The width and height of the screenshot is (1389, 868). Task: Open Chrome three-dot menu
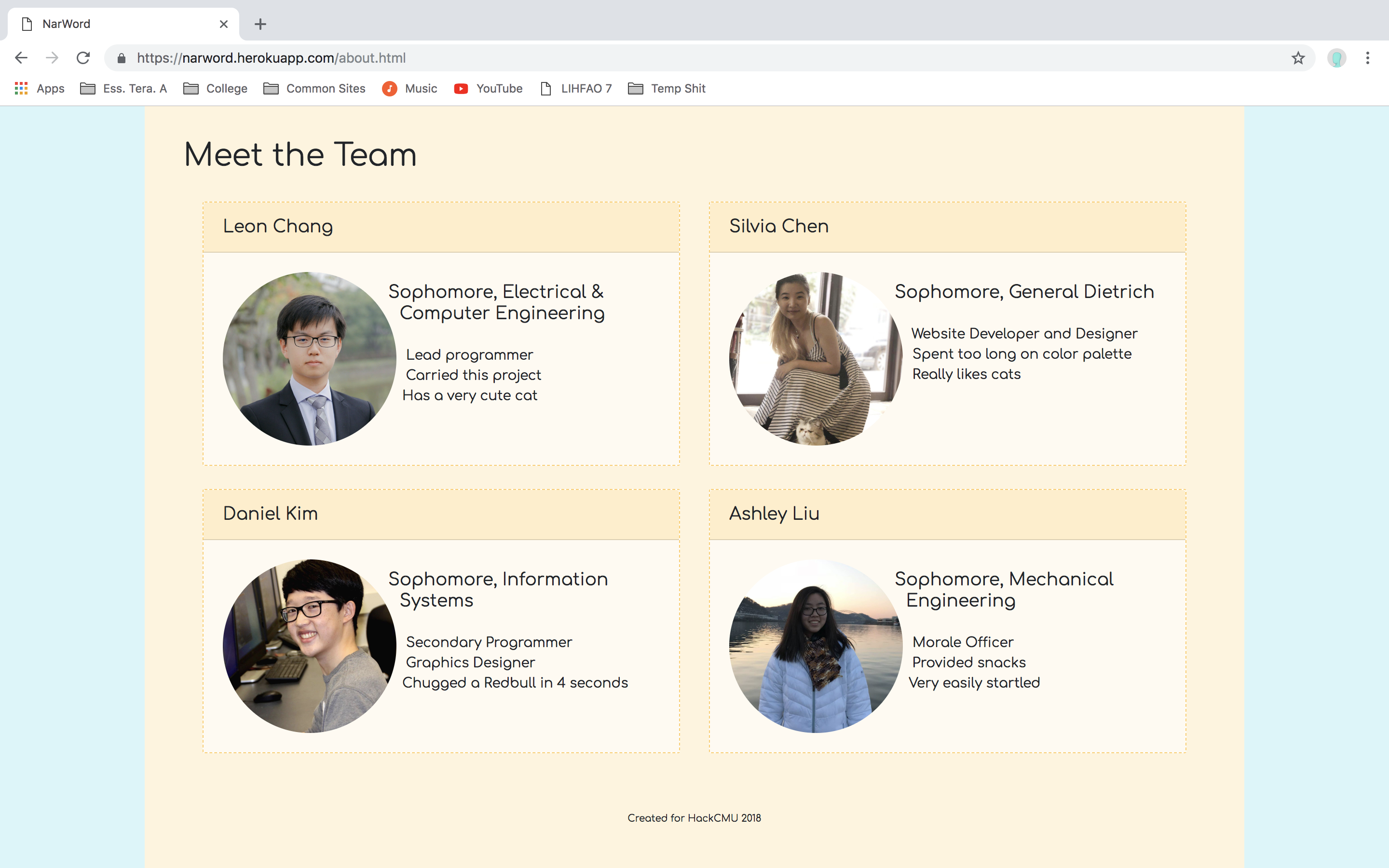(1368, 58)
